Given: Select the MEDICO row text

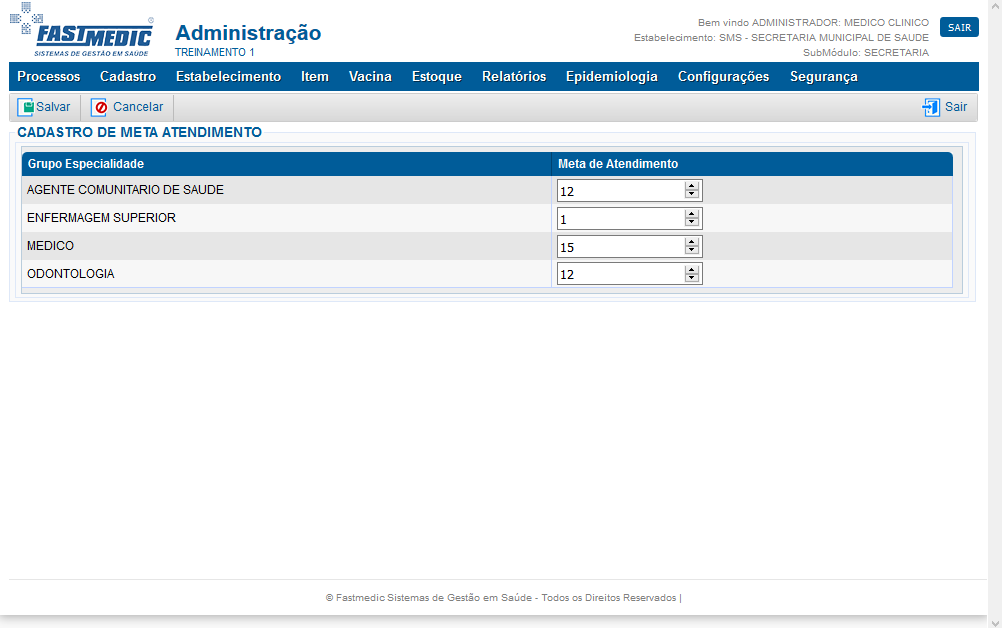Looking at the screenshot, I should click(50, 246).
